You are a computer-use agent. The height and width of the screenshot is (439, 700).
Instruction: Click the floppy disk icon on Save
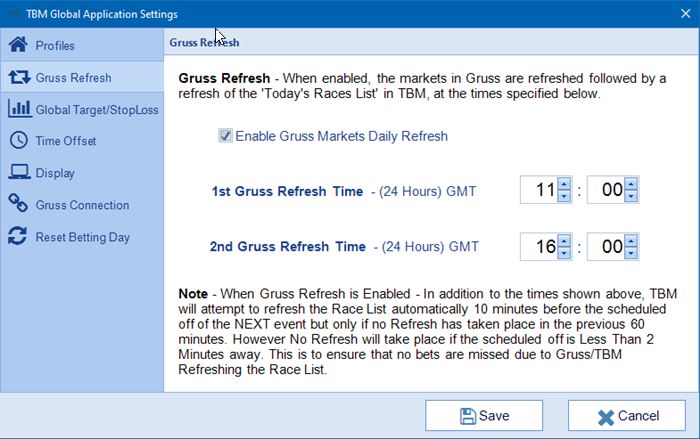click(467, 416)
